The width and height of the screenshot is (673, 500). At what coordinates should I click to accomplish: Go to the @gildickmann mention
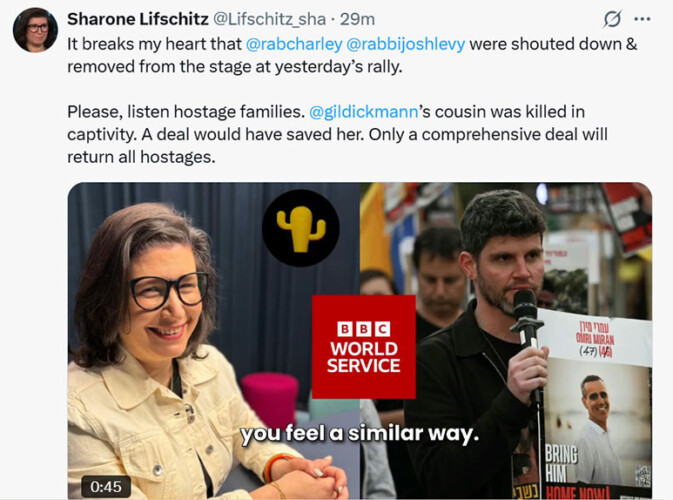363,112
